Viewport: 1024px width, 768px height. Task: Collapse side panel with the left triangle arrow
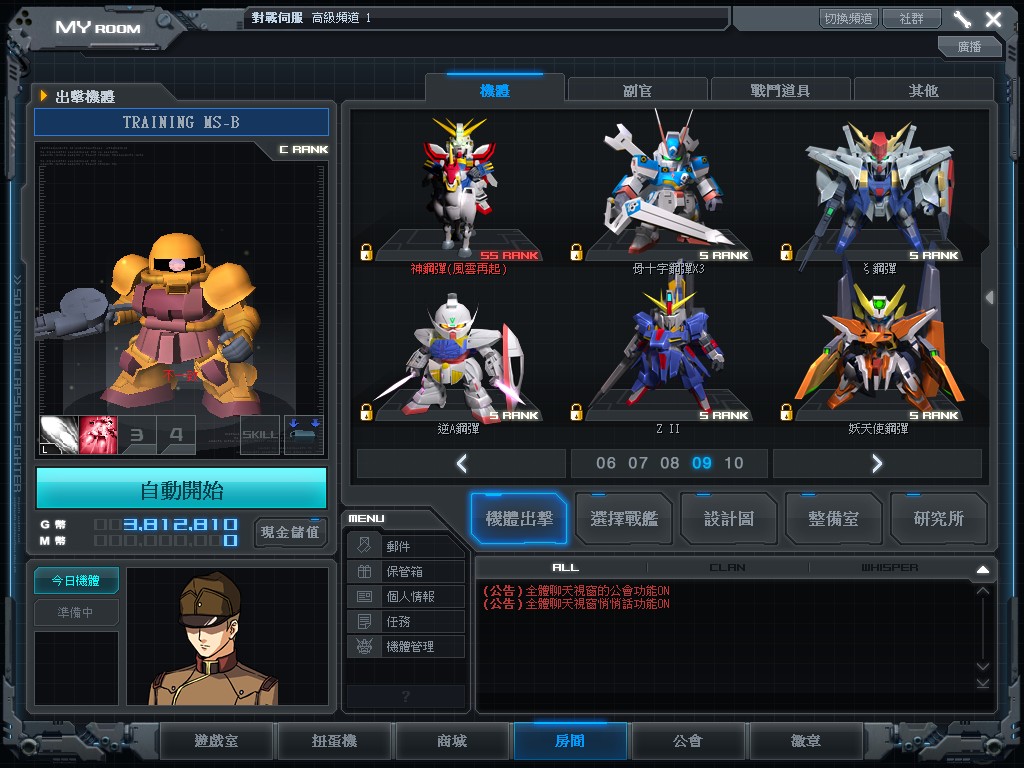click(990, 297)
